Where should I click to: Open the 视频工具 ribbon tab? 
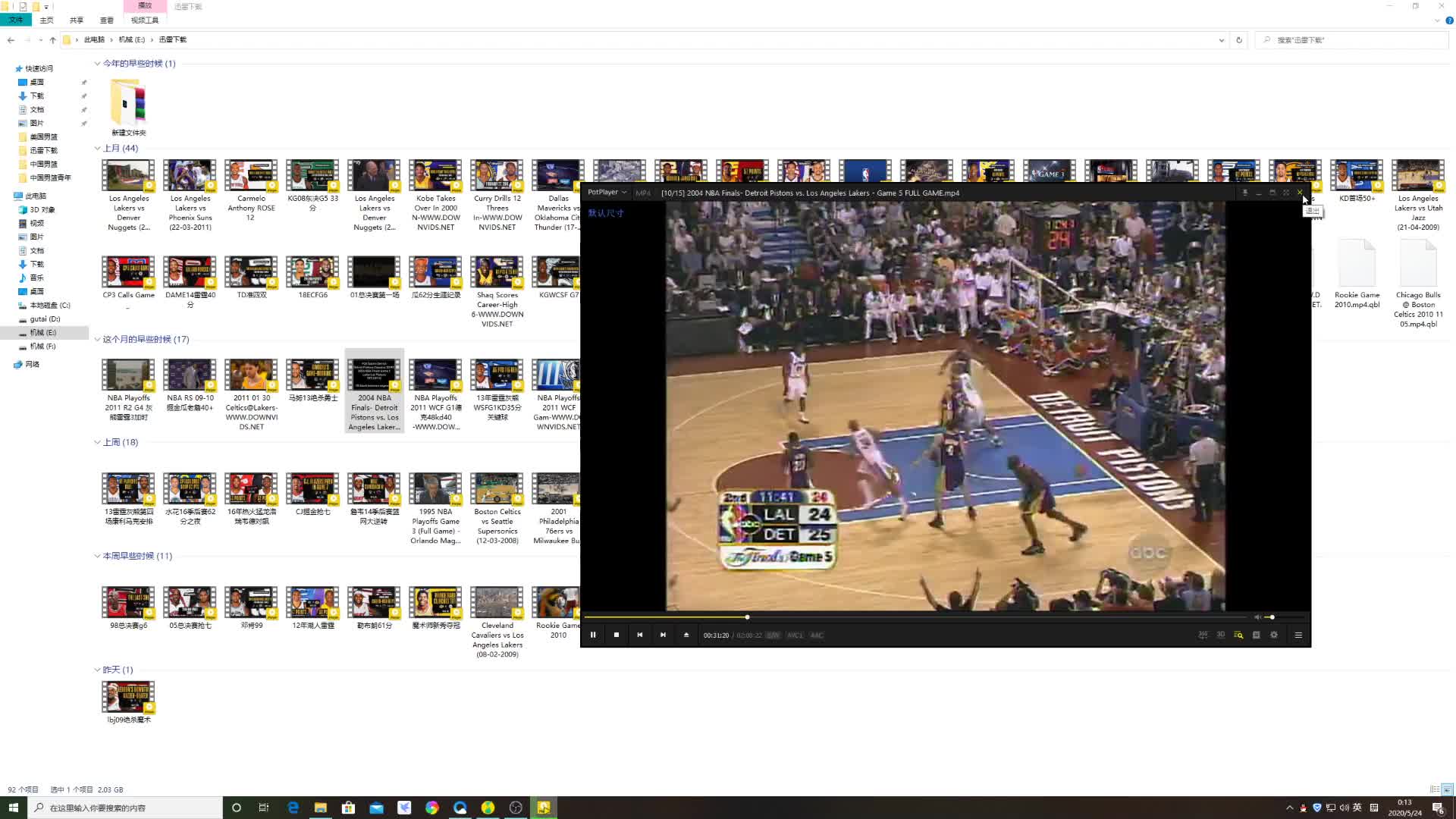(x=145, y=20)
